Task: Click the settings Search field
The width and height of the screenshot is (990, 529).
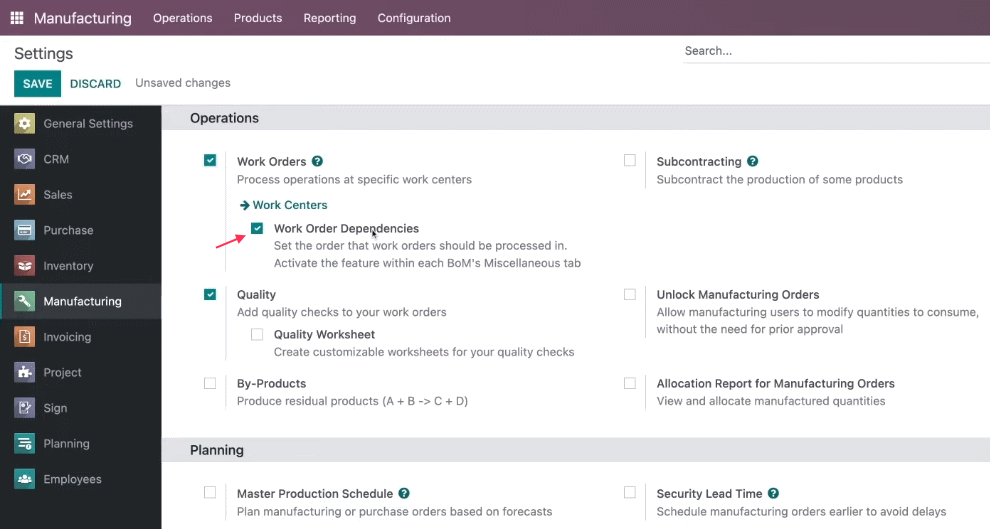Action: click(x=836, y=51)
